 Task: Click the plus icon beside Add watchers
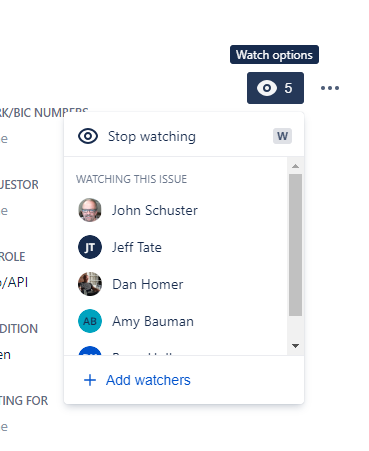90,380
